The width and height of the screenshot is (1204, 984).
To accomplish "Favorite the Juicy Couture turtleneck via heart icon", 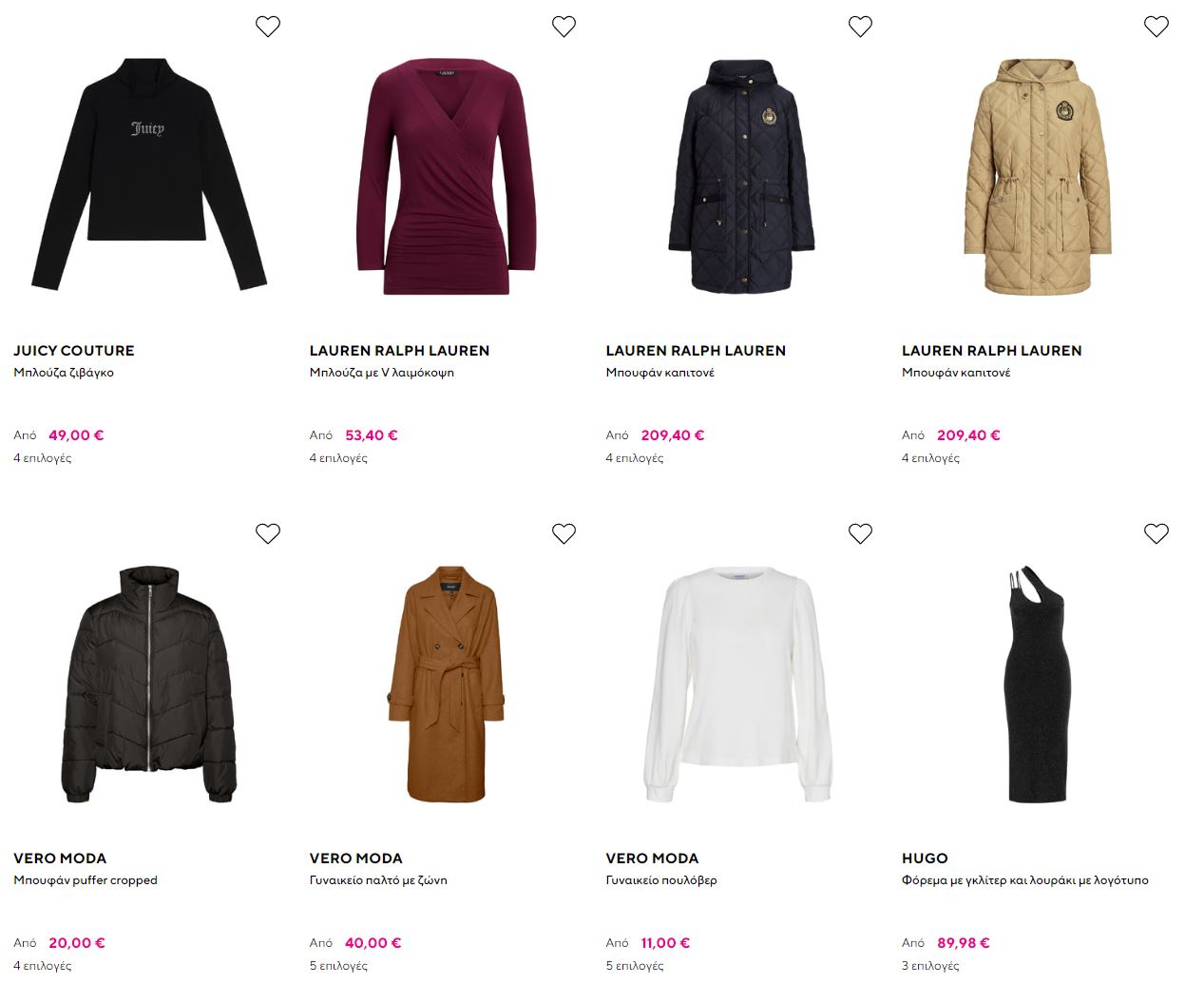I will pos(268,27).
